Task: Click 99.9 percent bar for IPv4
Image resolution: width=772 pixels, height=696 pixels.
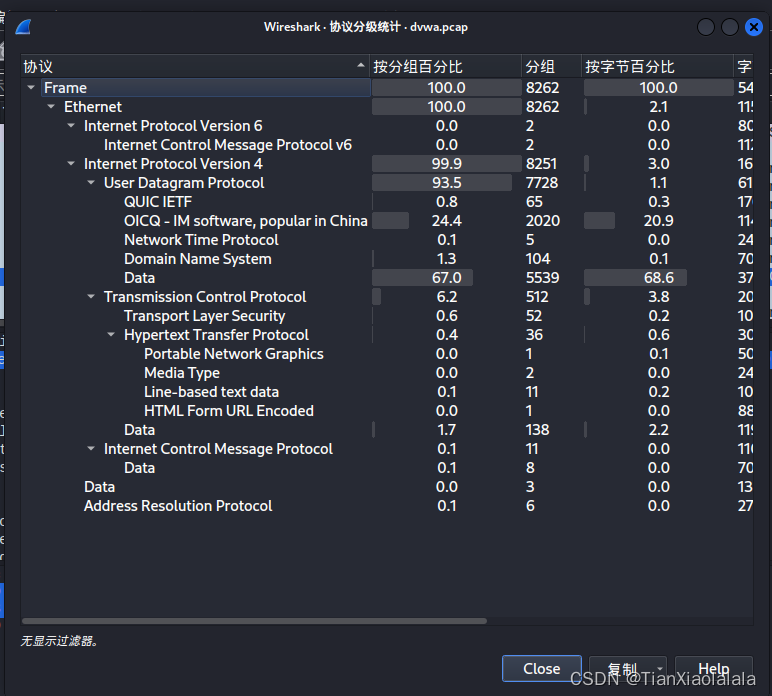Action: 446,164
